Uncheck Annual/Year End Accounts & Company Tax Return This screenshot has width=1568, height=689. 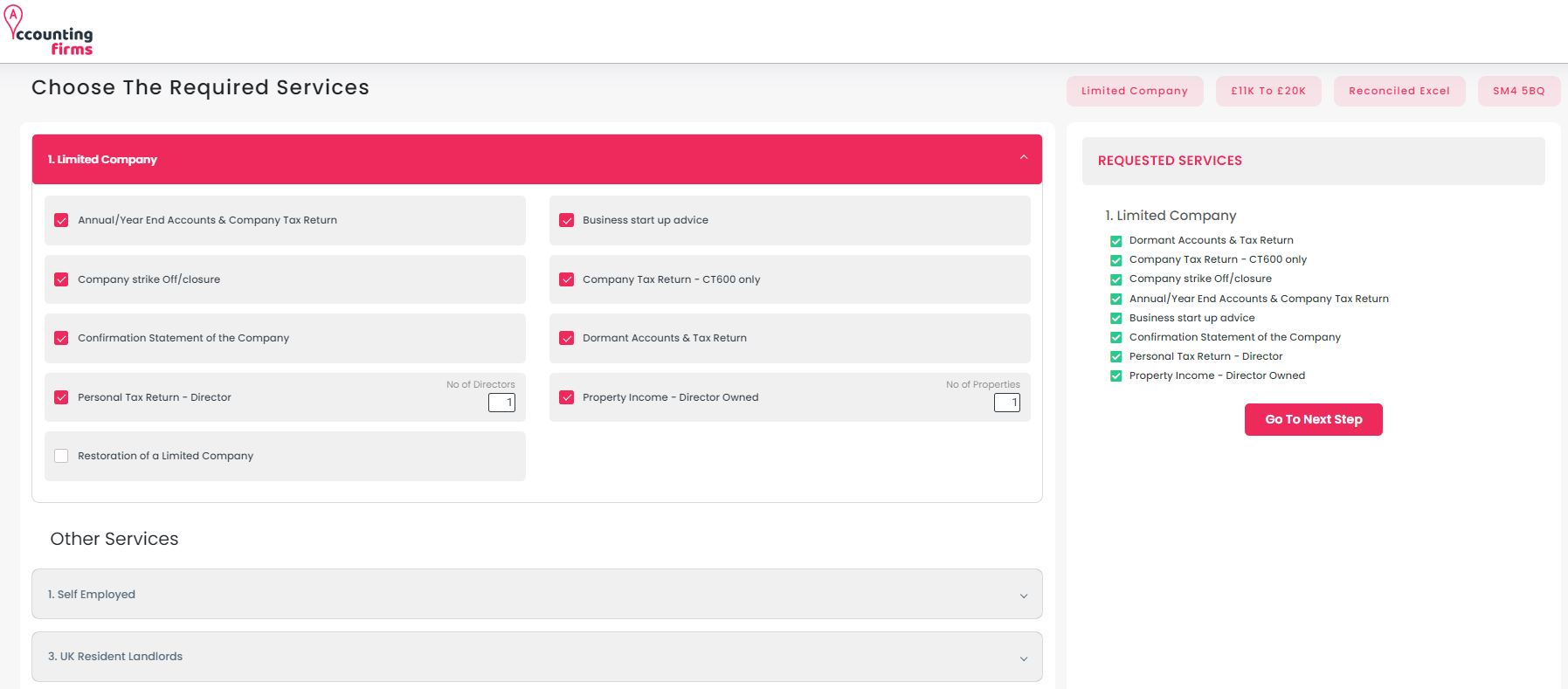[x=61, y=220]
